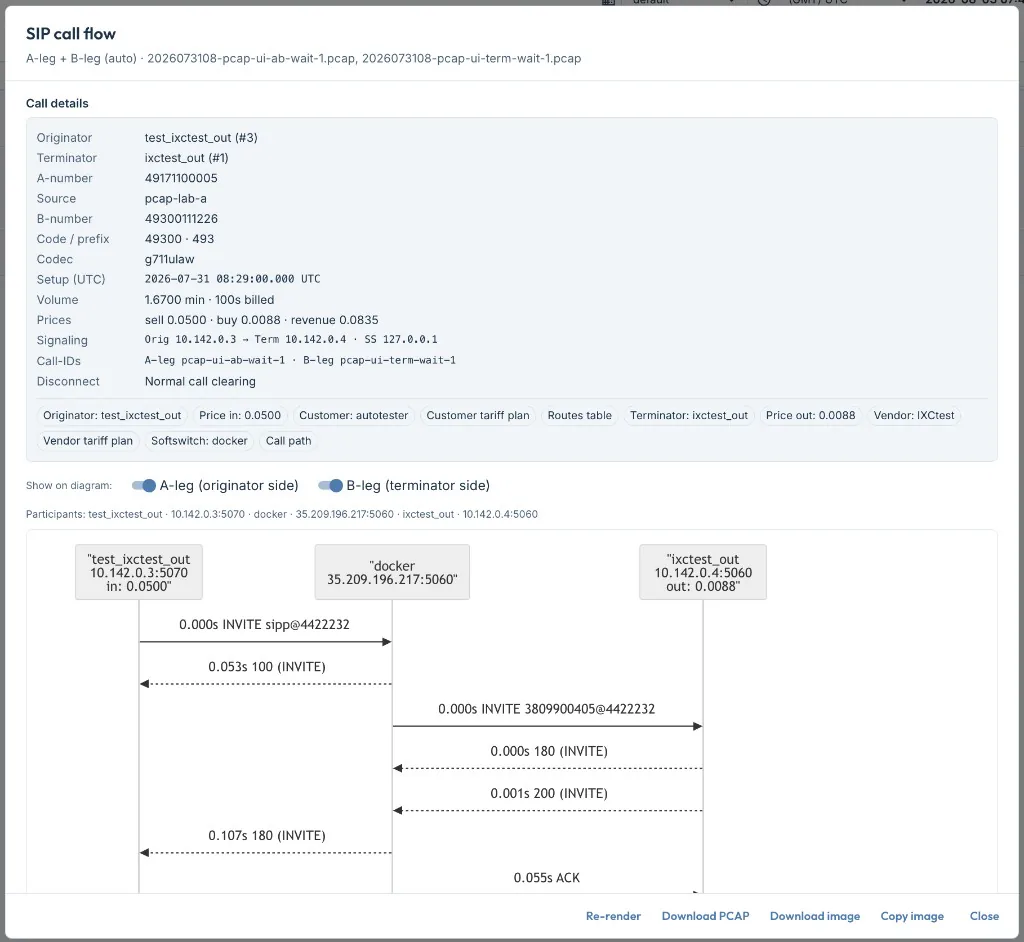Open the Customer tariff plan chip
Screen dimensions: 1024x942
click(x=478, y=415)
